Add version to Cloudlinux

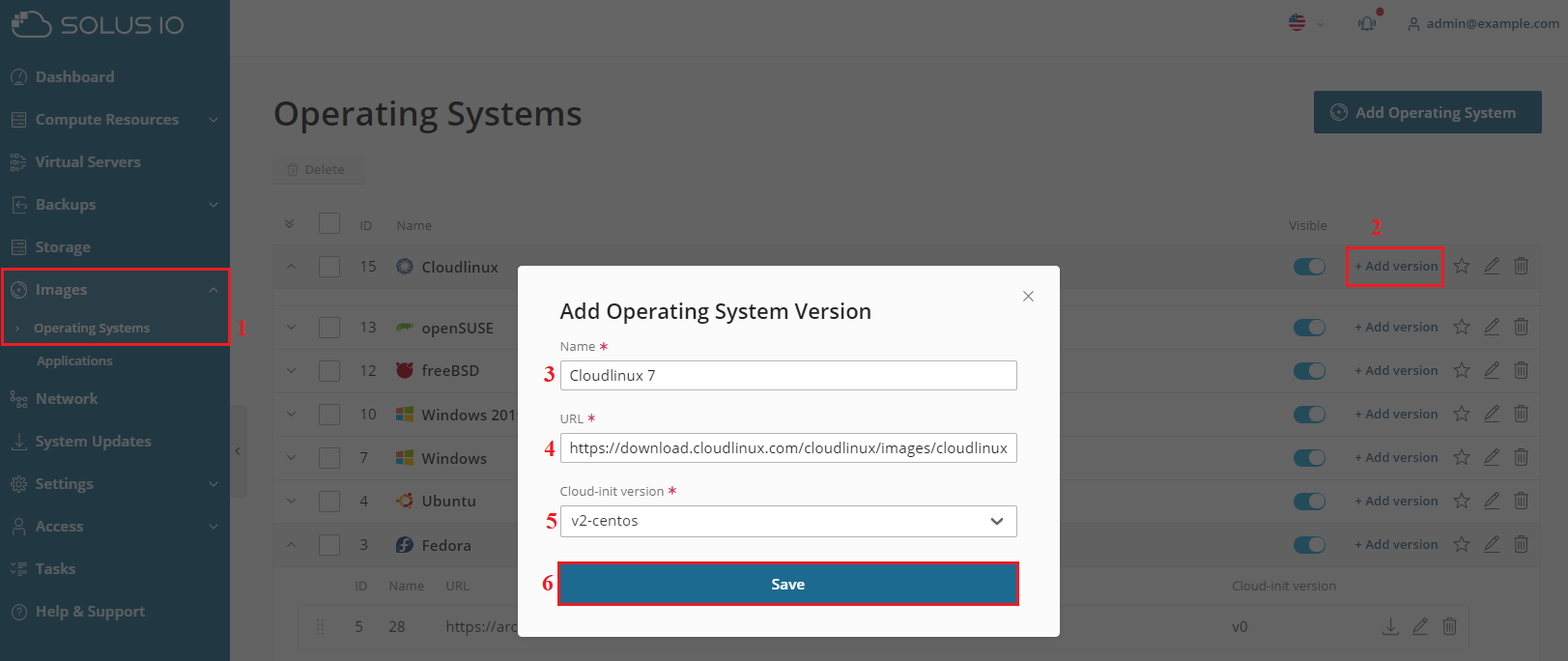(x=1396, y=267)
